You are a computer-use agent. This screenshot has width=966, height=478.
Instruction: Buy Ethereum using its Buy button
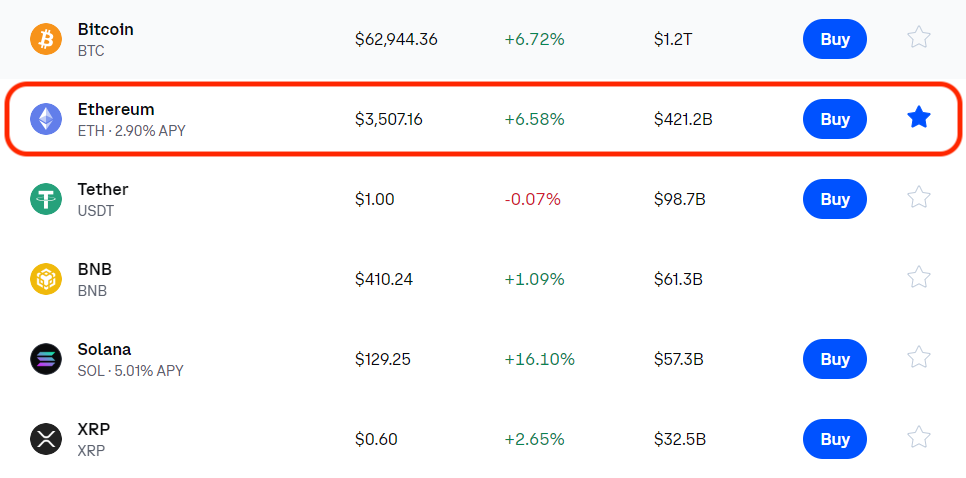[x=834, y=119]
